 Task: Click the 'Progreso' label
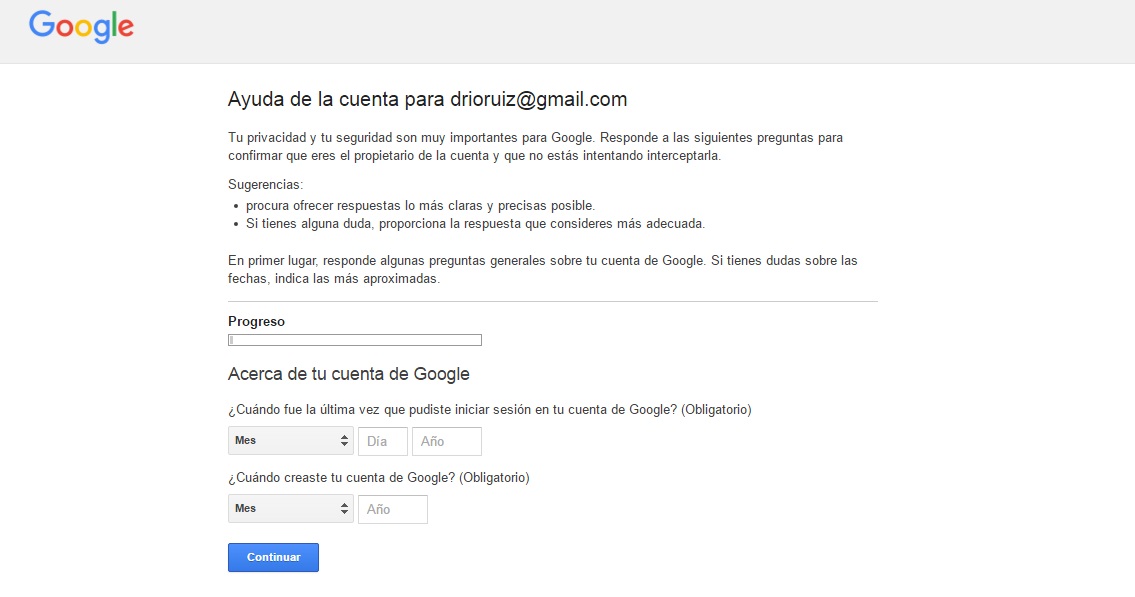(x=256, y=321)
